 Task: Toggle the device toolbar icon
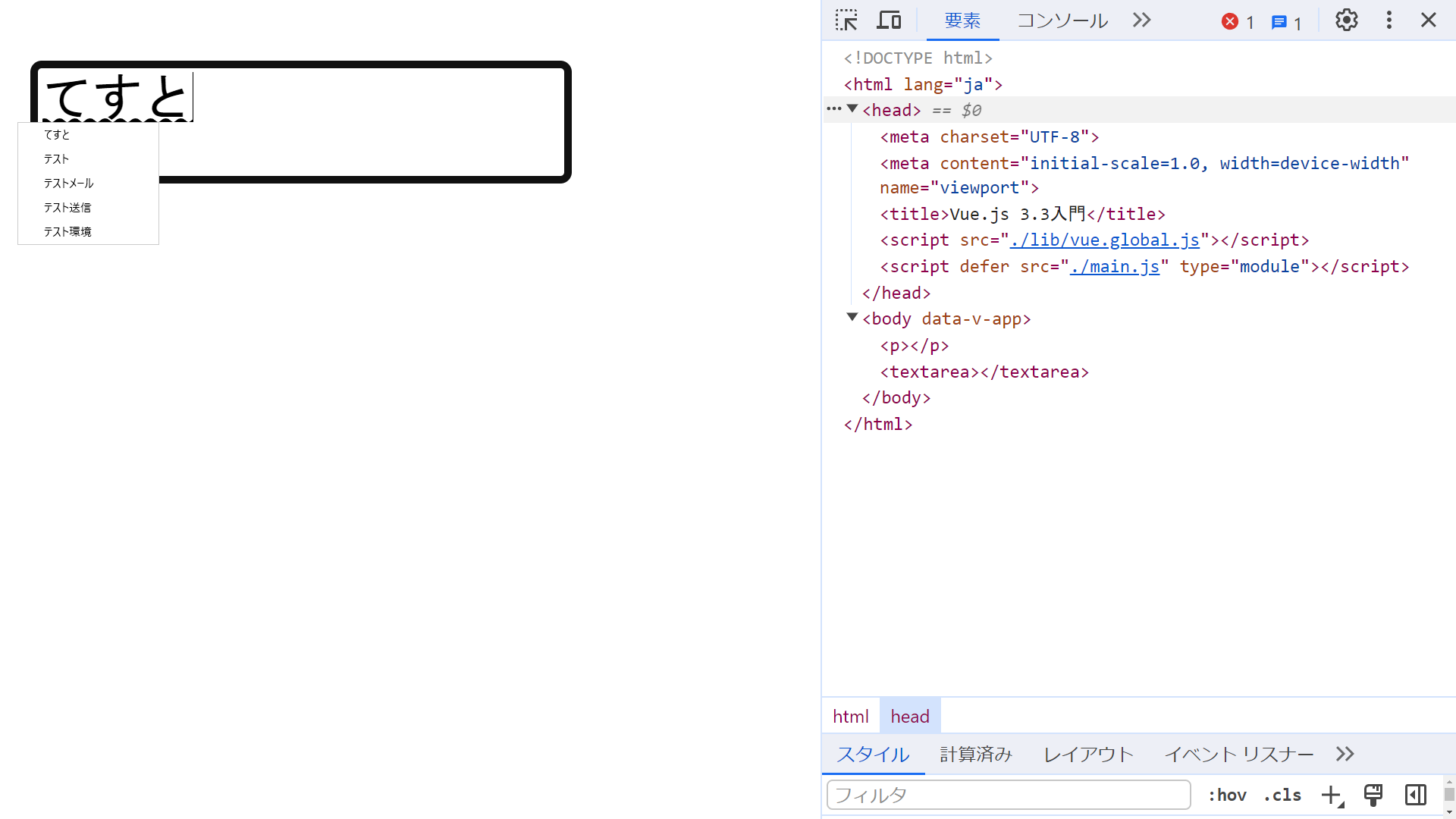[x=889, y=20]
